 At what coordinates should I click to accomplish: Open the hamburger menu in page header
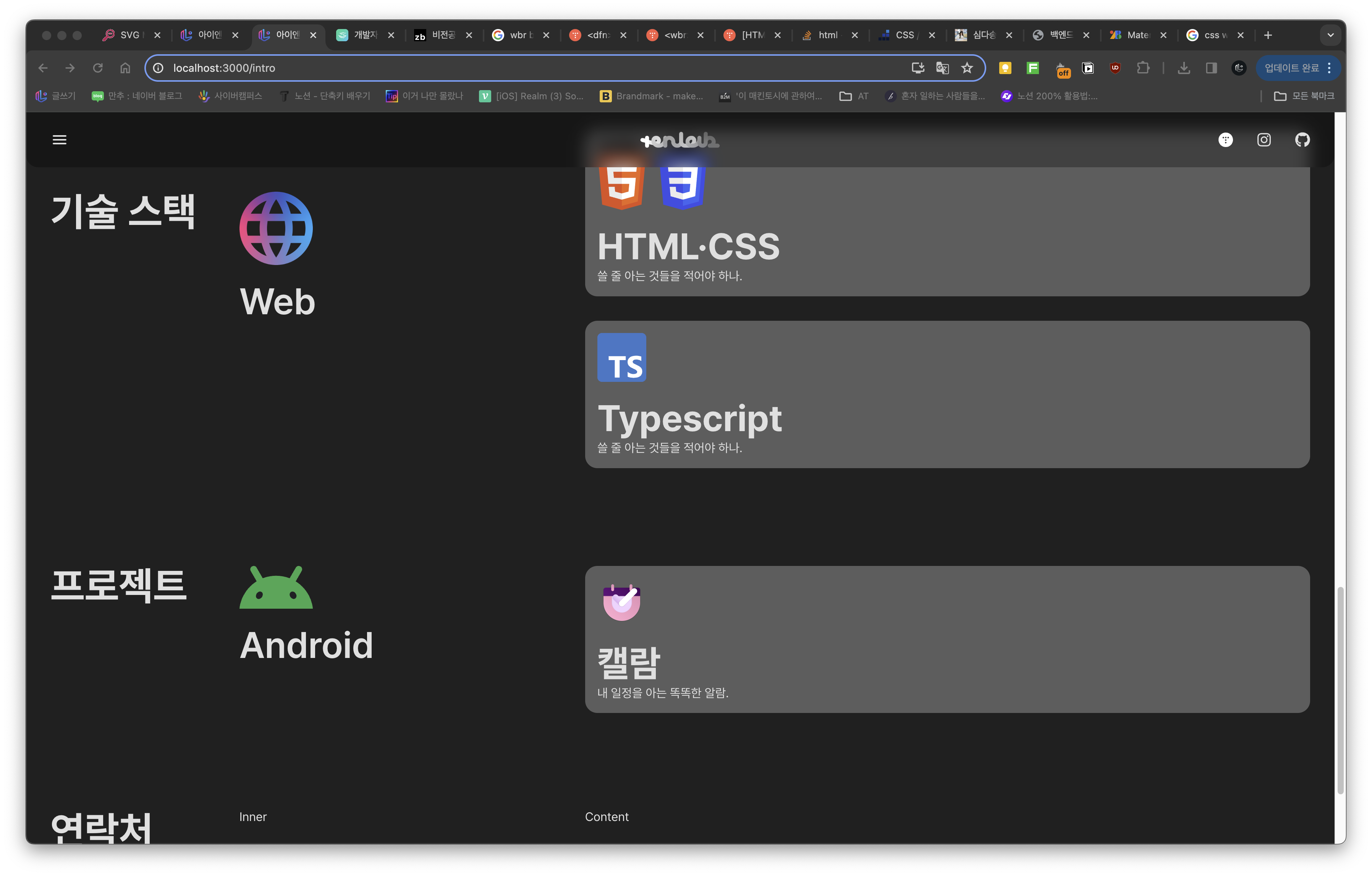click(59, 139)
